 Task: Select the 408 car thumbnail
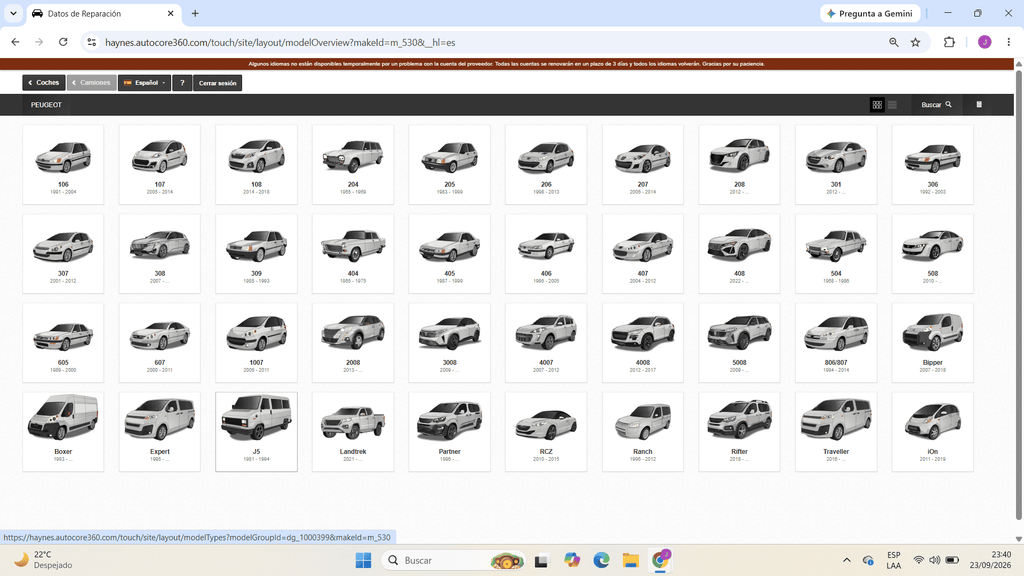tap(739, 244)
